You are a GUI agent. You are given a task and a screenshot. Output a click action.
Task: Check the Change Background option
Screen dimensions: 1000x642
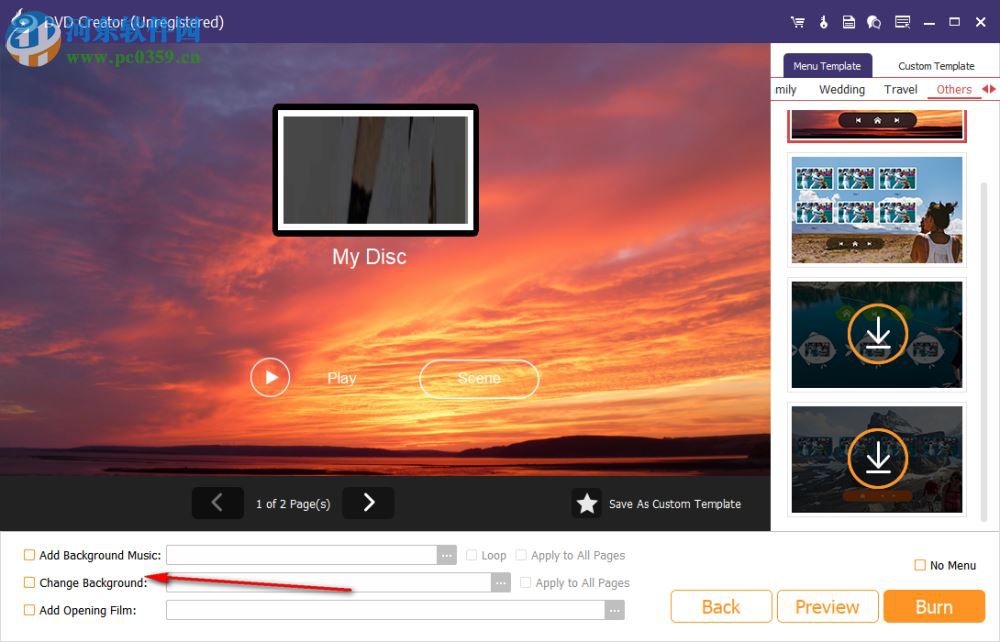tap(29, 582)
